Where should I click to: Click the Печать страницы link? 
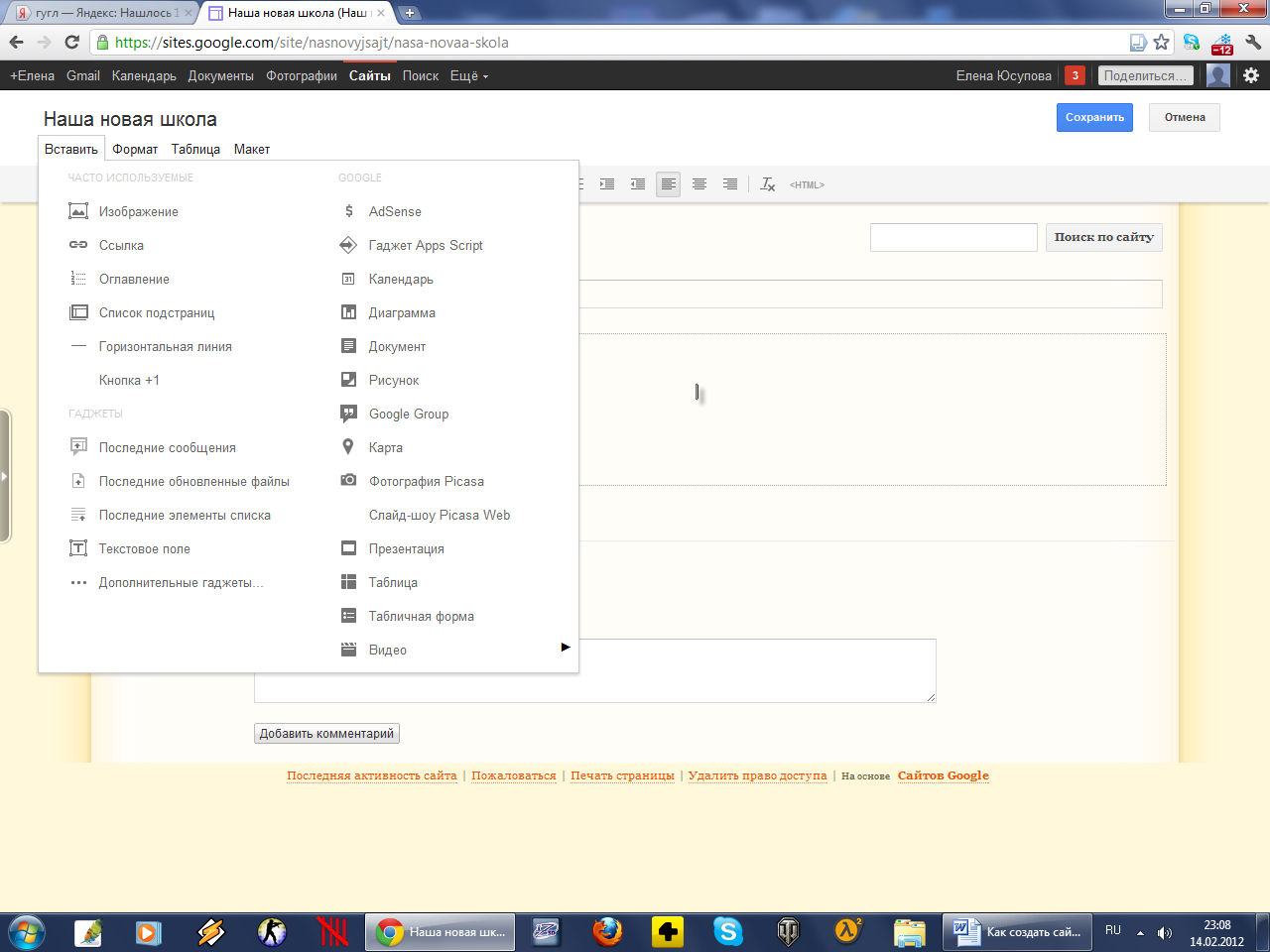622,775
